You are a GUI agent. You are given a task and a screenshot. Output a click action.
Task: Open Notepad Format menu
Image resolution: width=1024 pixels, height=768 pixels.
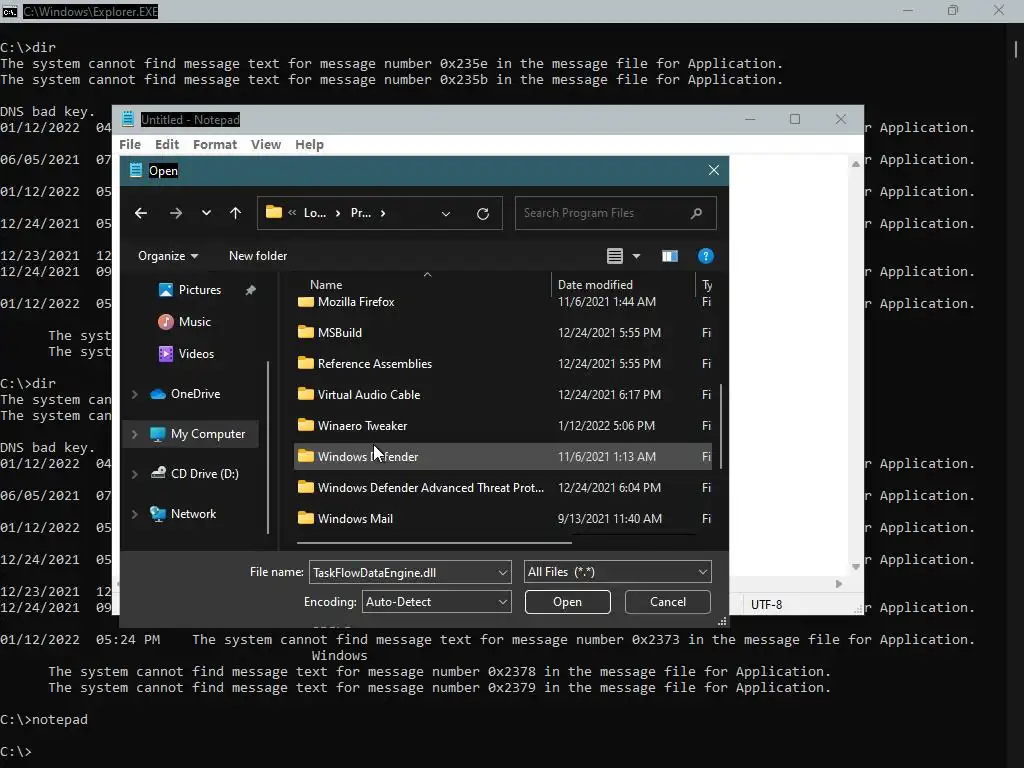(215, 145)
